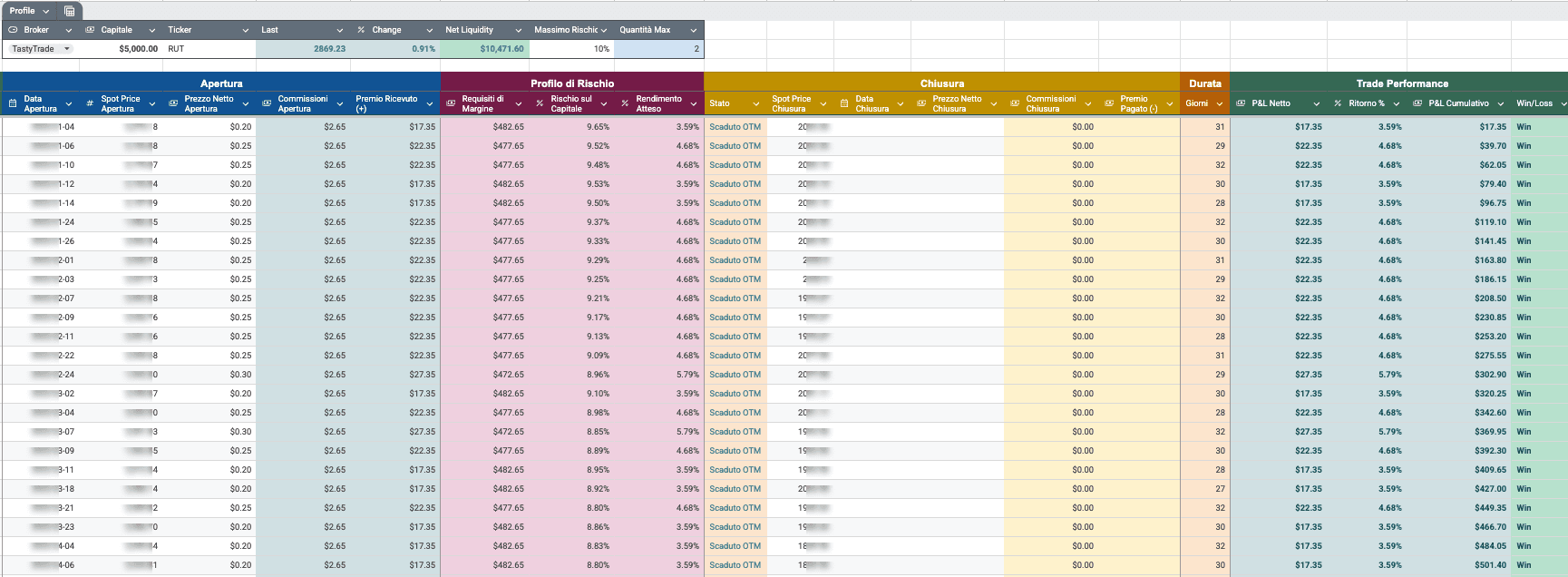Open the Spot Price Chiusura dropdown arrow
Viewport: 1568px width, 577px height.
coord(823,103)
